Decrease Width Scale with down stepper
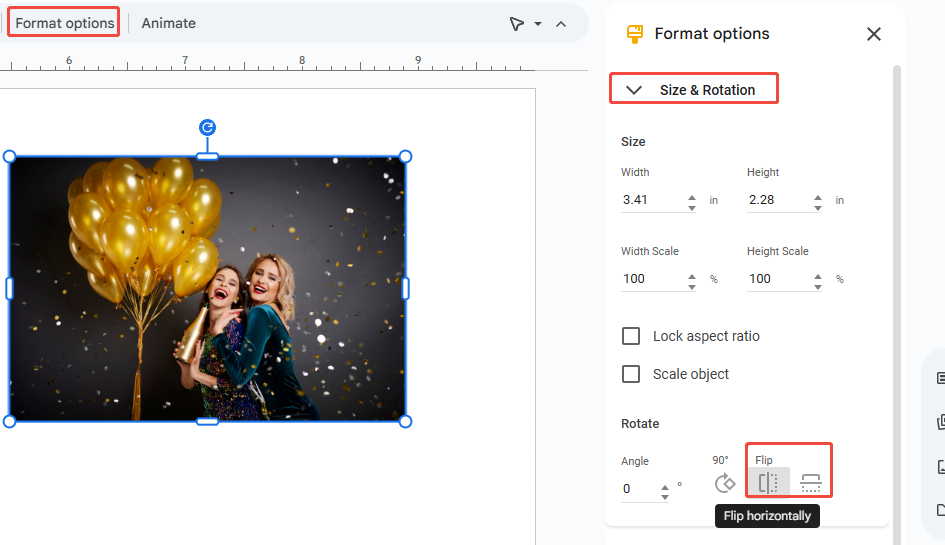This screenshot has height=545, width=945. coord(692,287)
